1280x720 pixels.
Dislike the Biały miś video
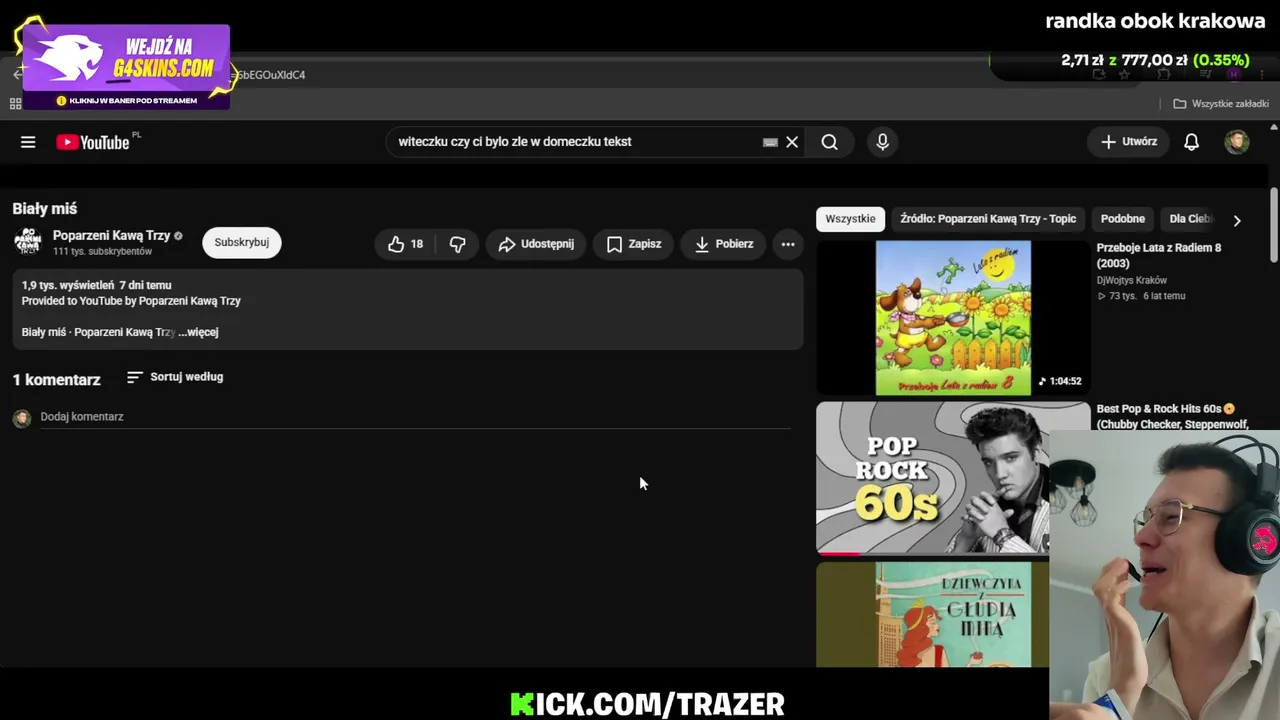click(457, 244)
